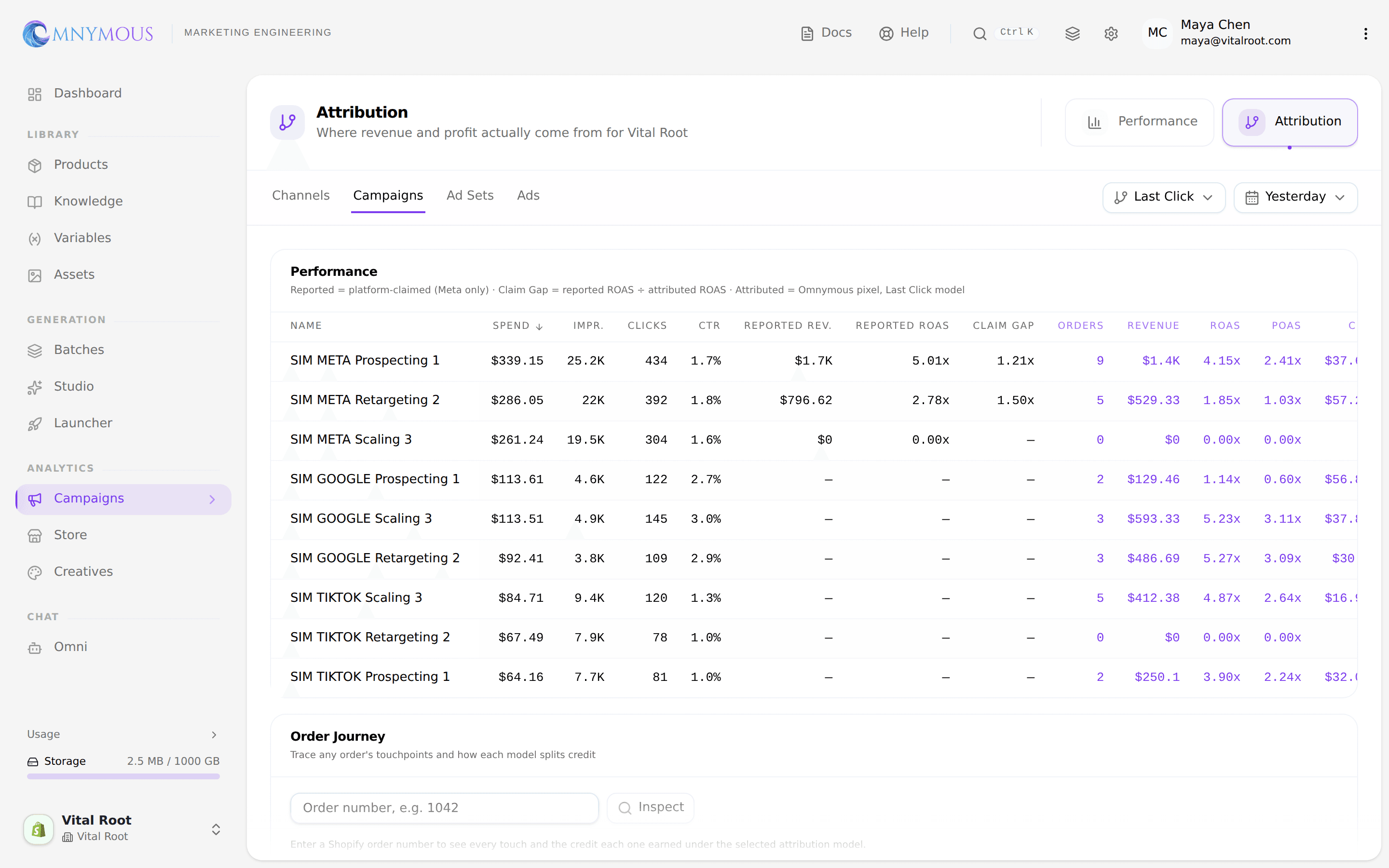Click row SIM TIKTOK Retargeting 2

(813, 638)
